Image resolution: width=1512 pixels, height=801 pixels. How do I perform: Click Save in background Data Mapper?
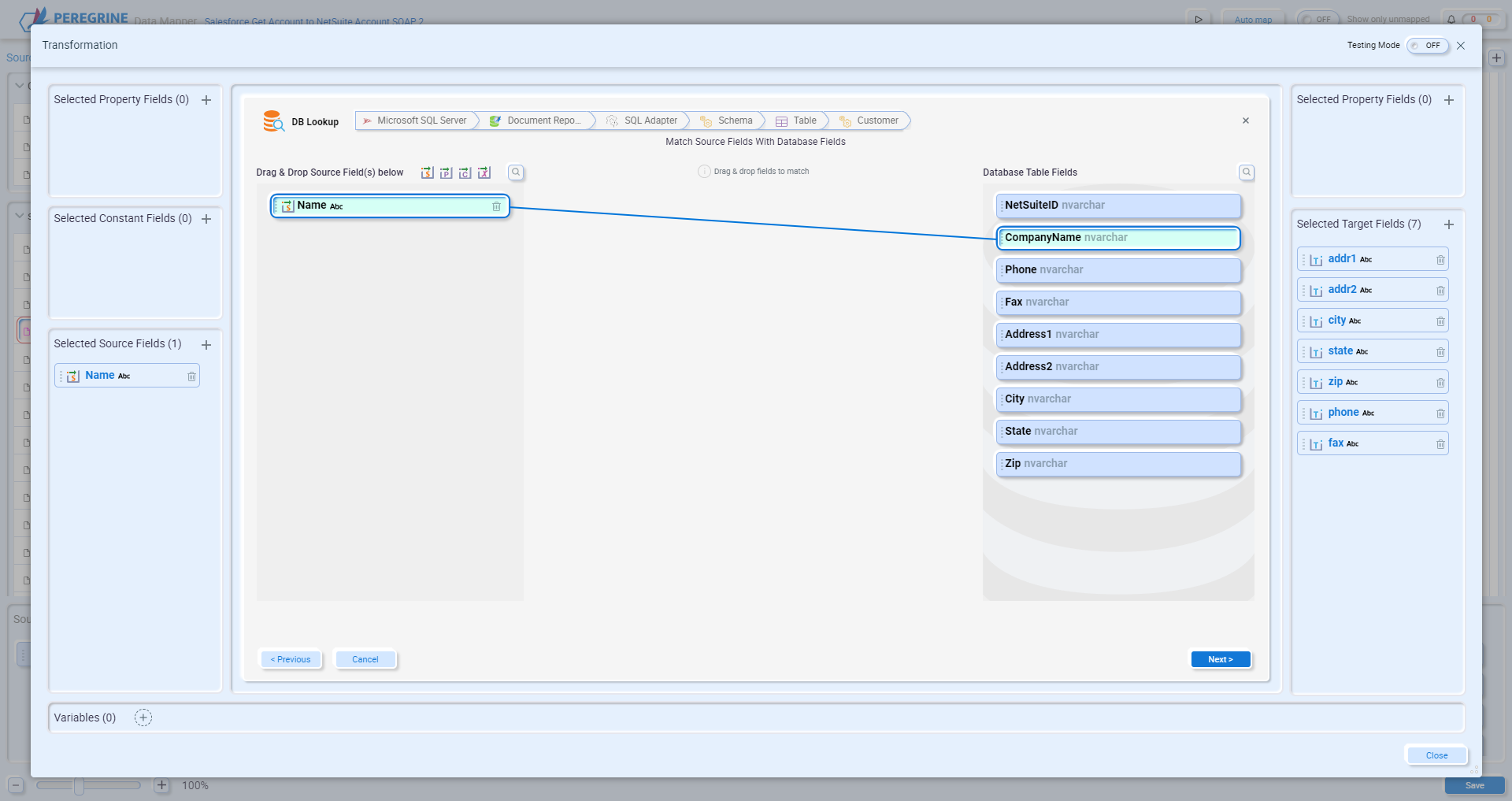(x=1475, y=785)
